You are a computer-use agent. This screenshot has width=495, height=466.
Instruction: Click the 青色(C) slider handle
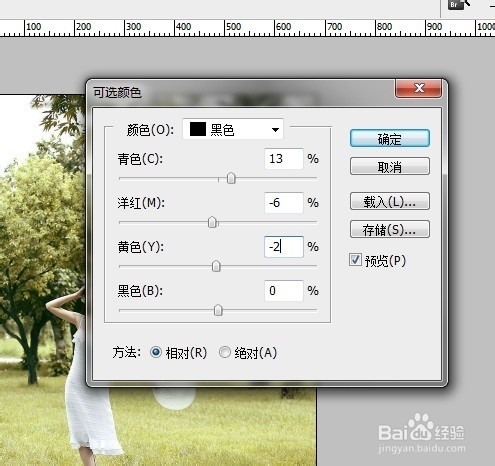231,178
